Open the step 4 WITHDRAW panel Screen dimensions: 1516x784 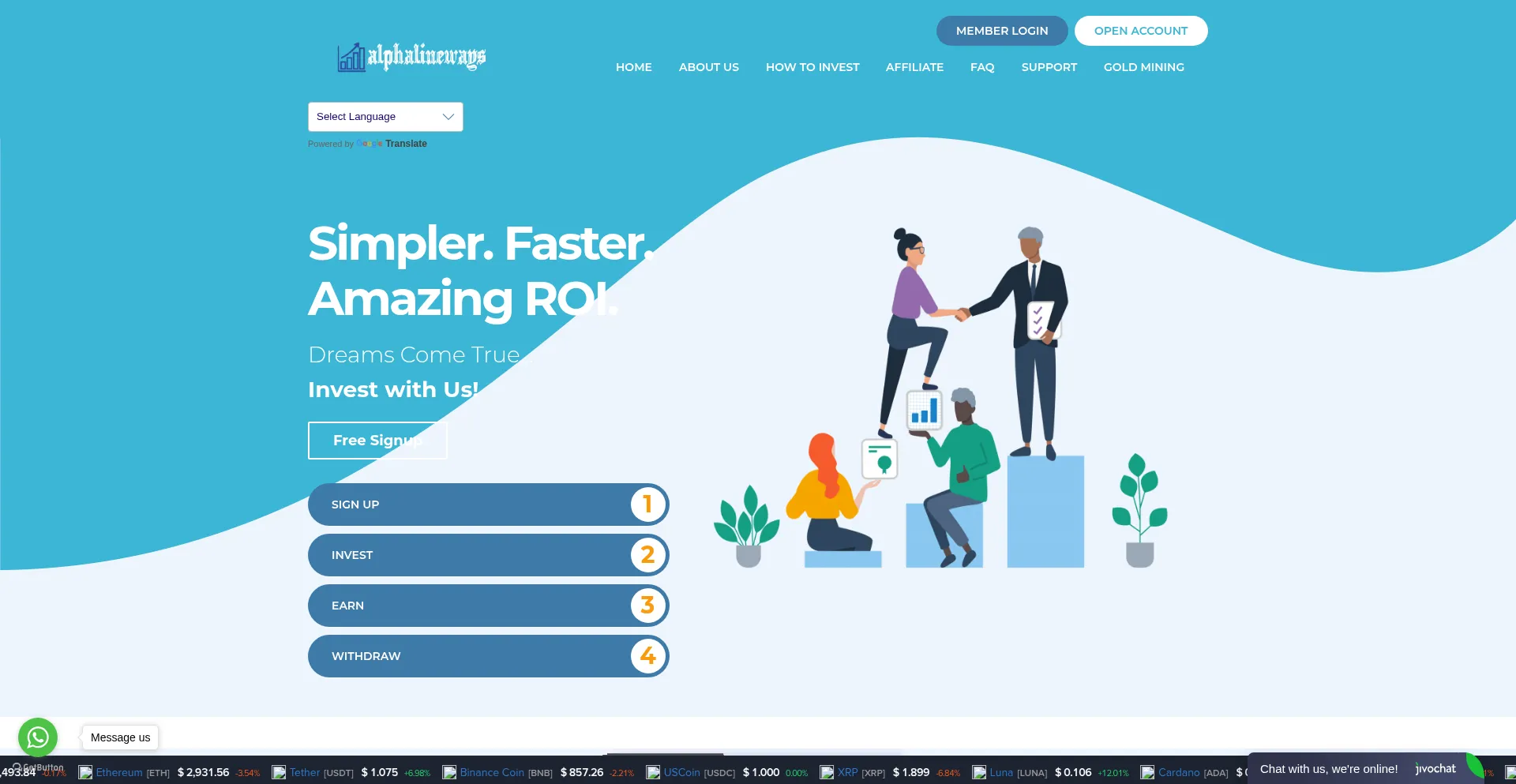[488, 656]
